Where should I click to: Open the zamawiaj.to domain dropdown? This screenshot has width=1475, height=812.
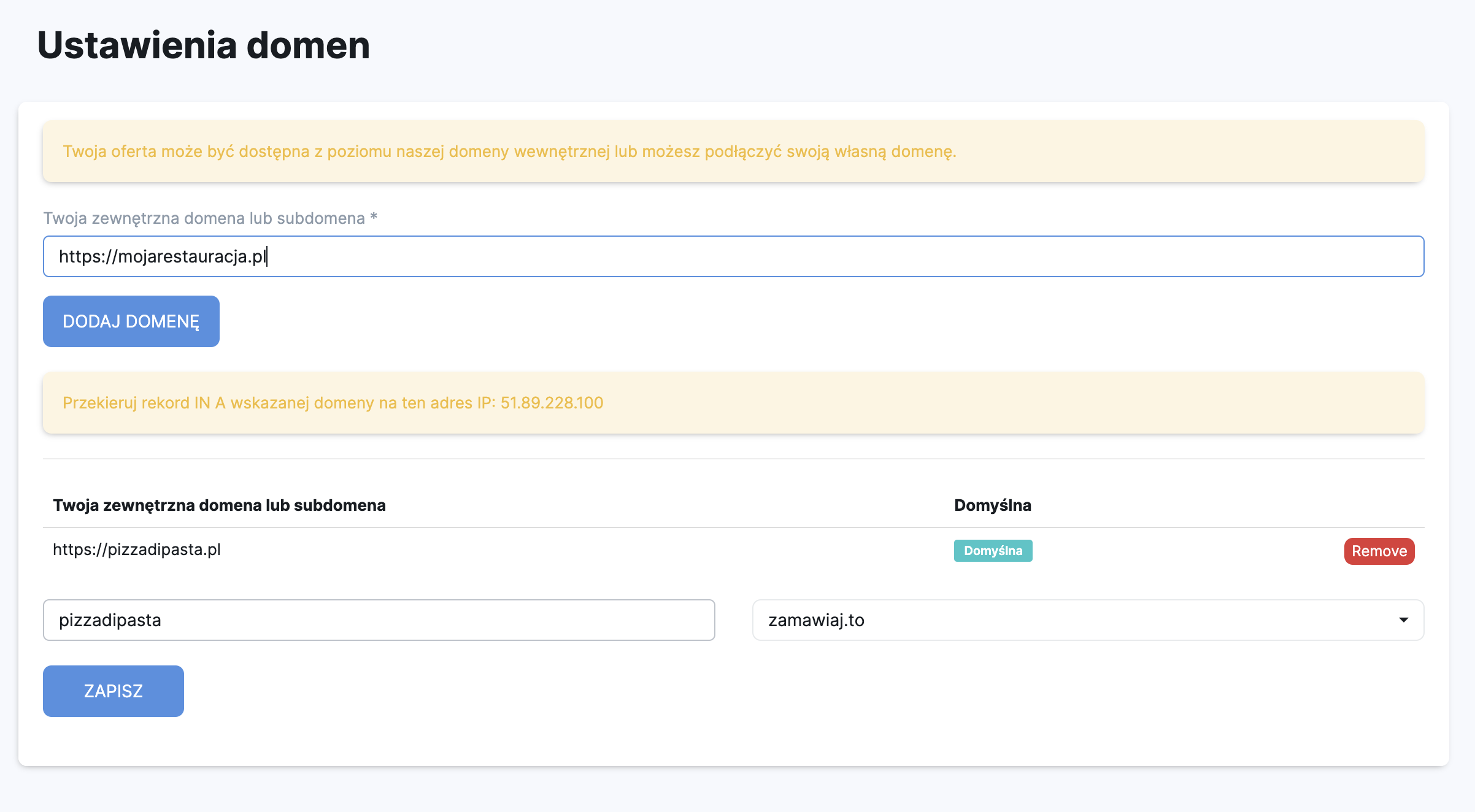[1087, 620]
